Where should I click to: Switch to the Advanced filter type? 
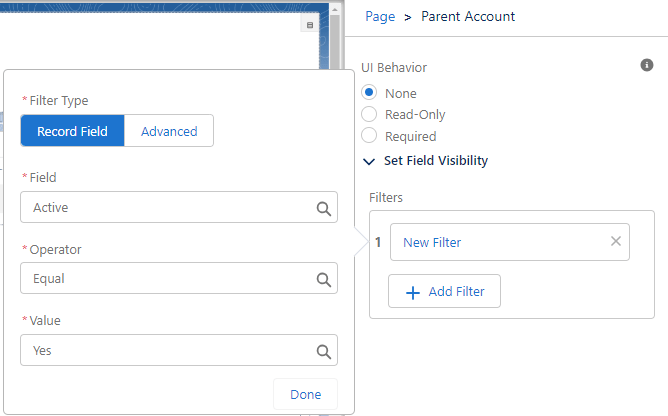169,131
